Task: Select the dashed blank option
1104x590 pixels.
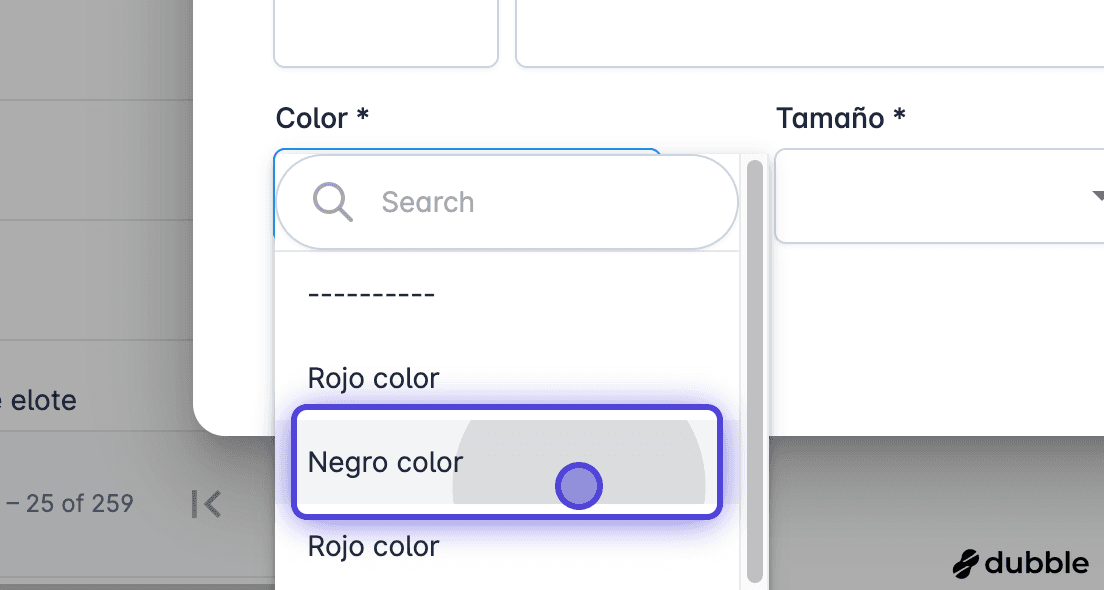Action: click(x=507, y=294)
